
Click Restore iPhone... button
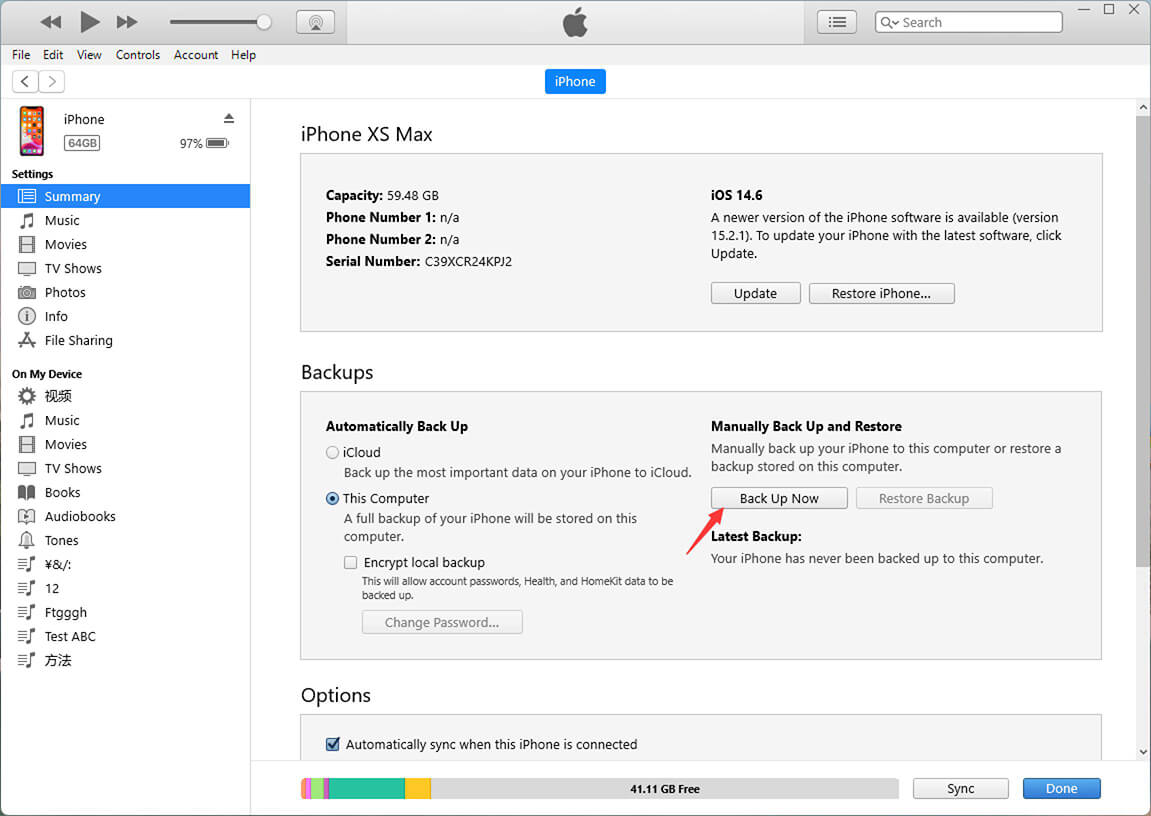[882, 294]
